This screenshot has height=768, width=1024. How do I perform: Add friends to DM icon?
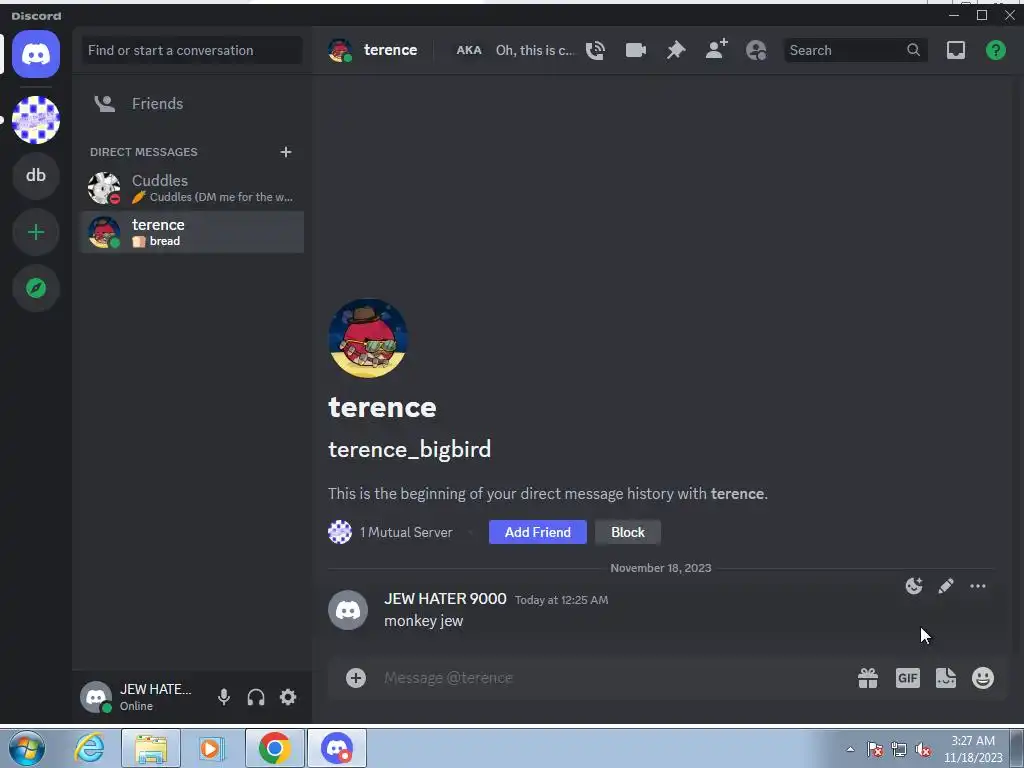coord(716,50)
